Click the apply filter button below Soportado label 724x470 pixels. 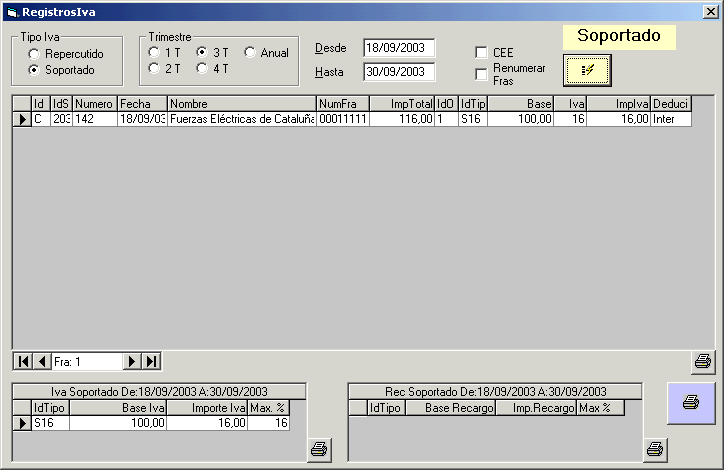click(587, 70)
